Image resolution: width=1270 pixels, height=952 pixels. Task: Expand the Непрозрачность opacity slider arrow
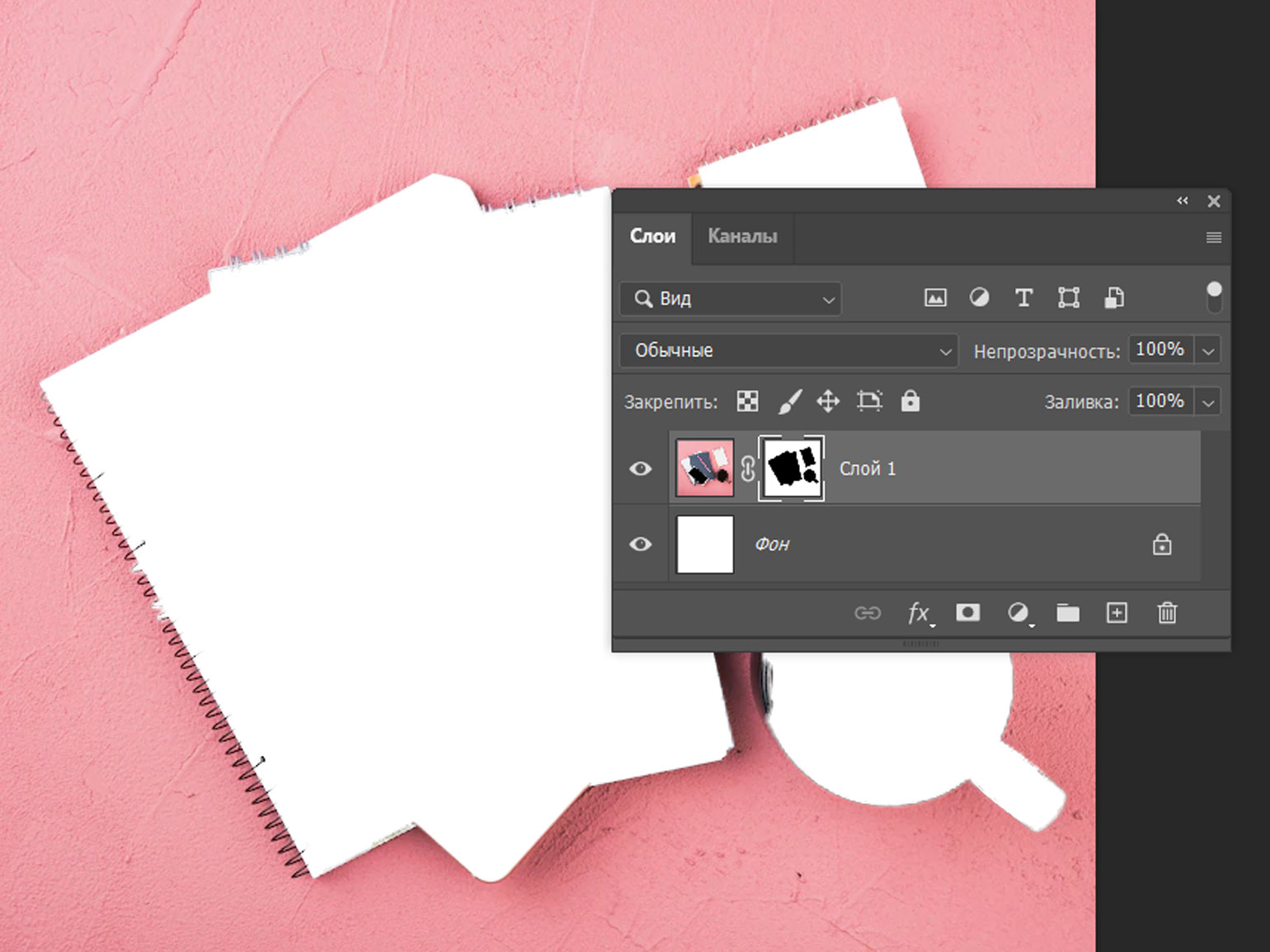[1208, 351]
